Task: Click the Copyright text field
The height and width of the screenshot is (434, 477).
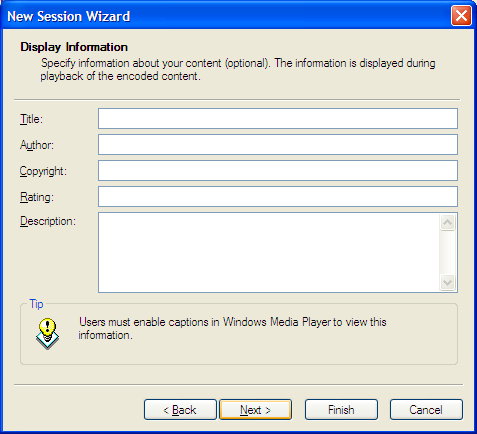Action: click(x=278, y=170)
